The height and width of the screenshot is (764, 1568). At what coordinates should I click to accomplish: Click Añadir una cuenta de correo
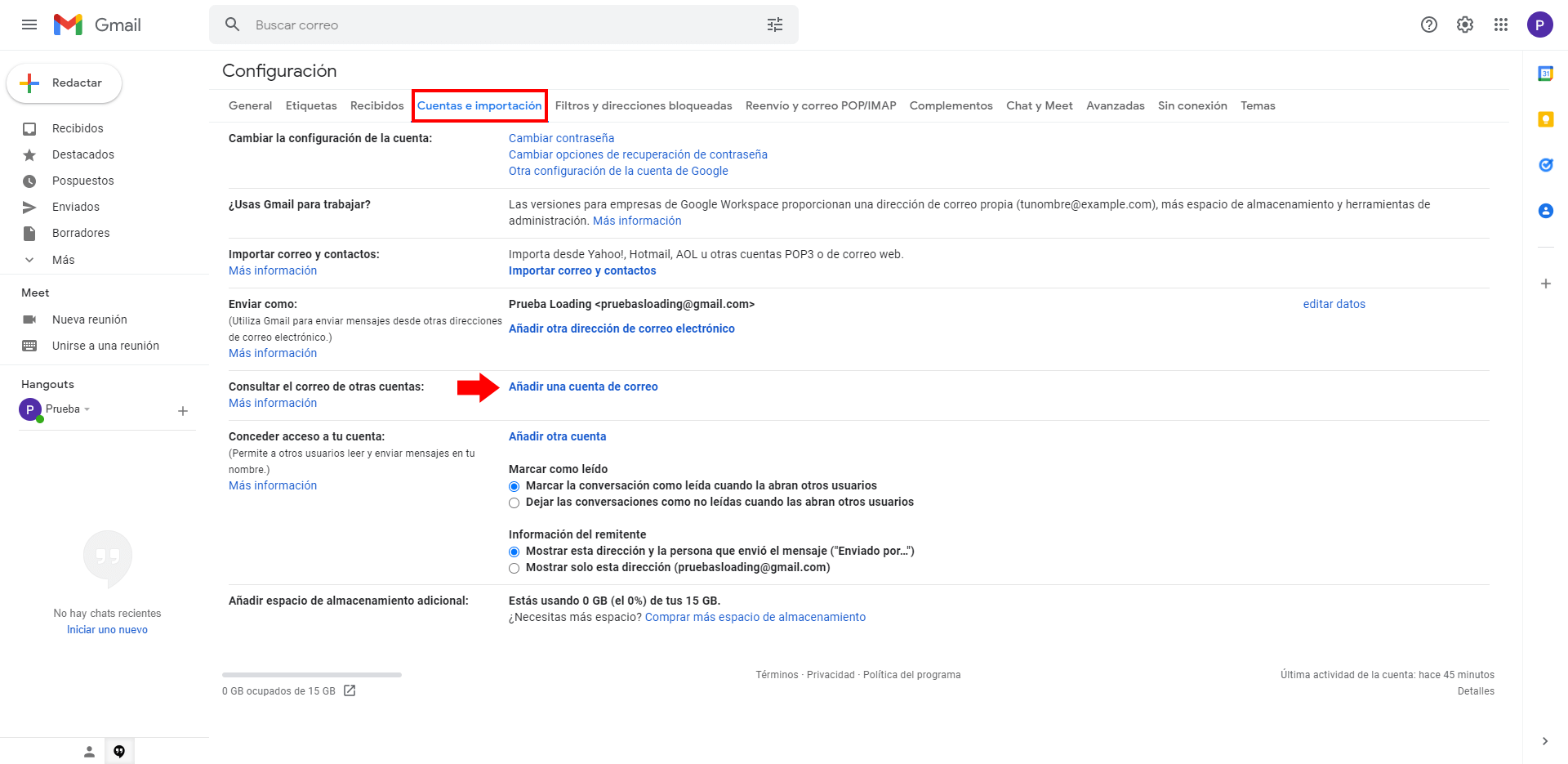583,386
